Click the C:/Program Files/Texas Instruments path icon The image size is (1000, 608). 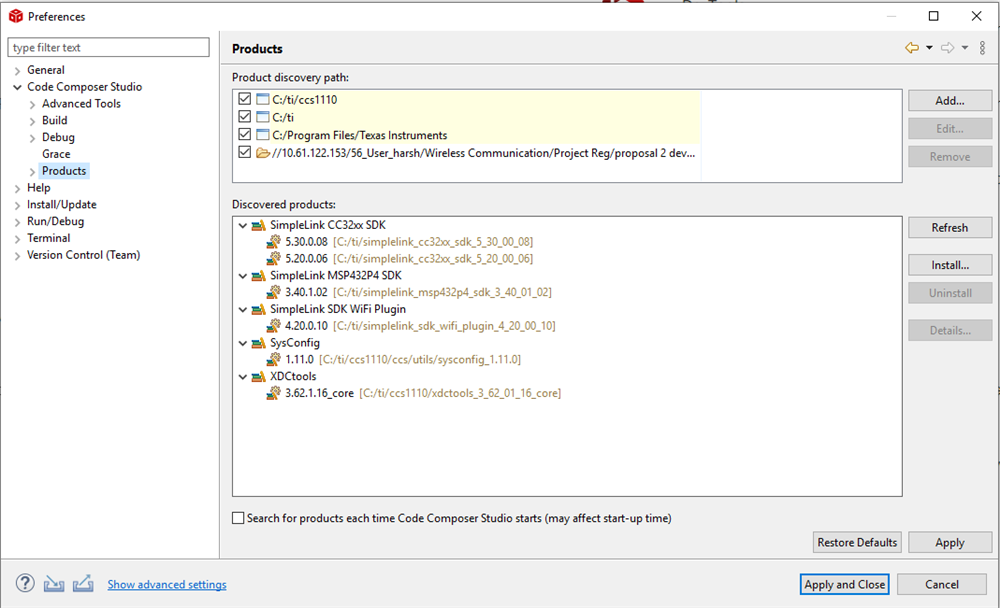coord(262,135)
